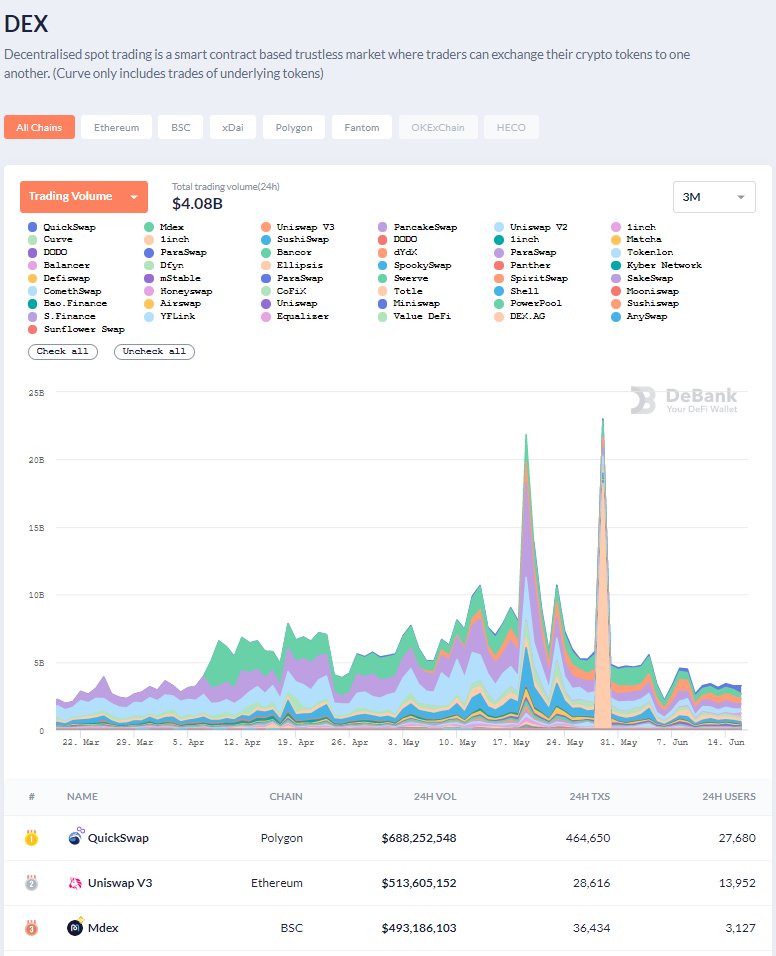The image size is (776, 956).
Task: Open the Uniswap V3 name link in the table
Action: (120, 883)
